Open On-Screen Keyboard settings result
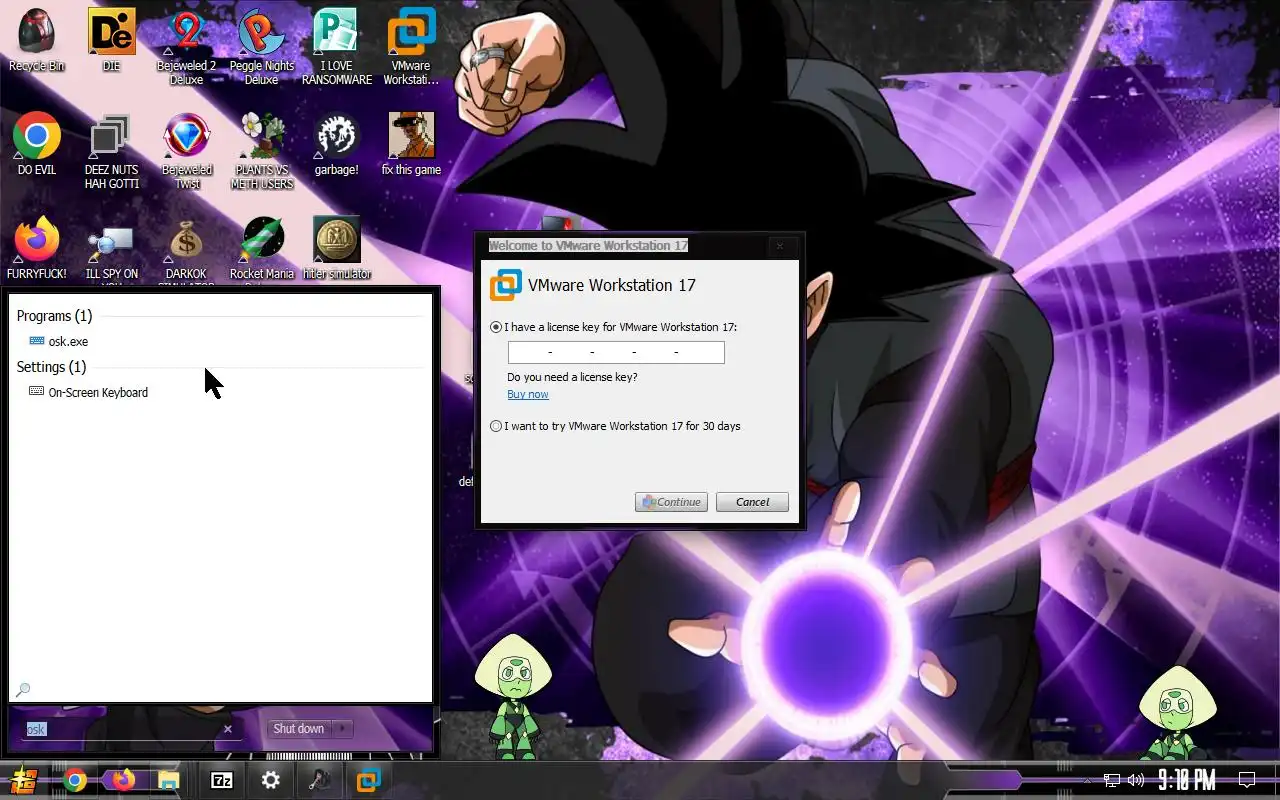The height and width of the screenshot is (800, 1280). (89, 393)
